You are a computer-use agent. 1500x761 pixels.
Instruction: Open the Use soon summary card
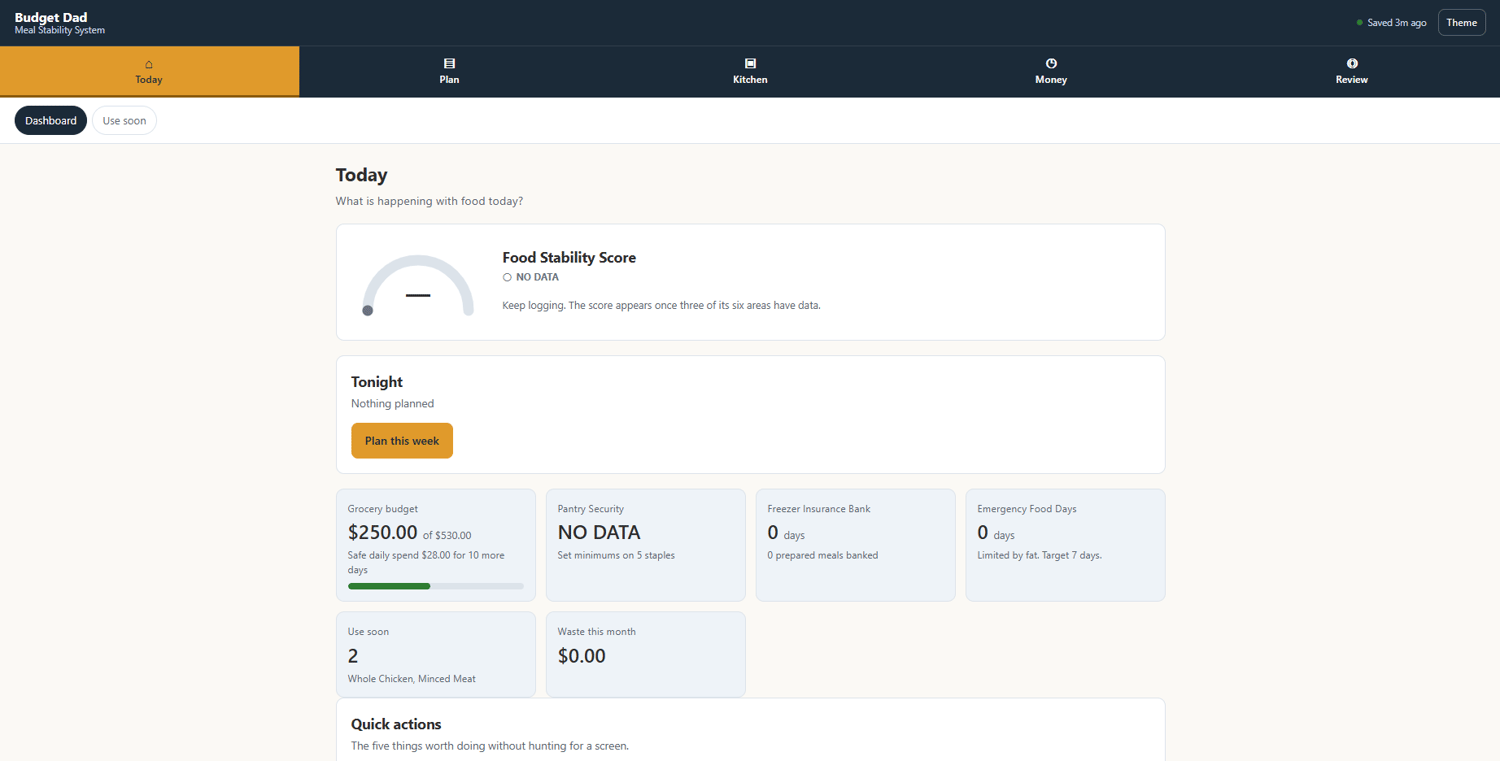tap(436, 655)
